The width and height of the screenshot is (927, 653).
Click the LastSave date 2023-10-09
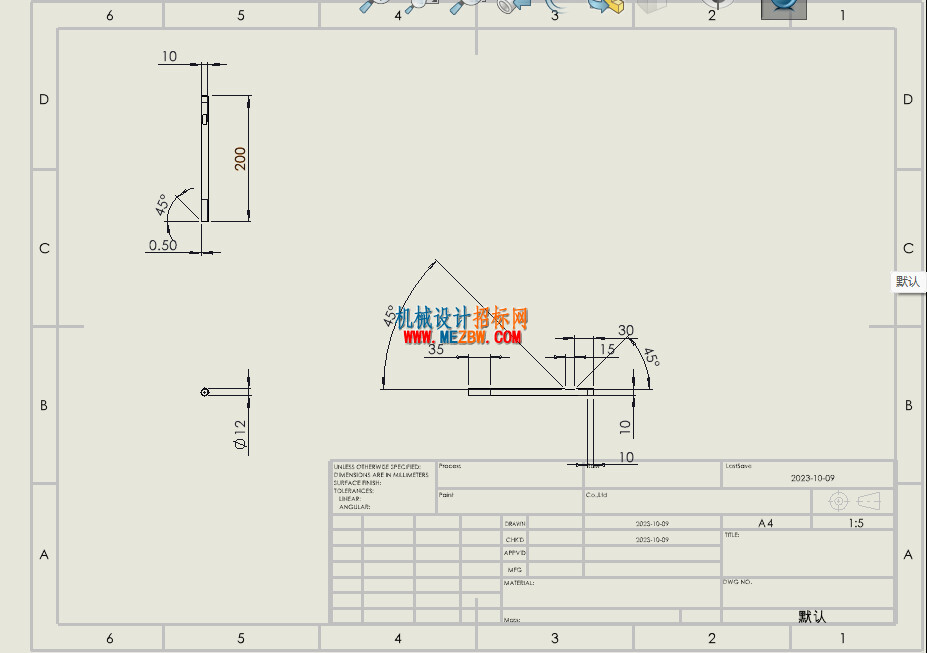pos(812,478)
